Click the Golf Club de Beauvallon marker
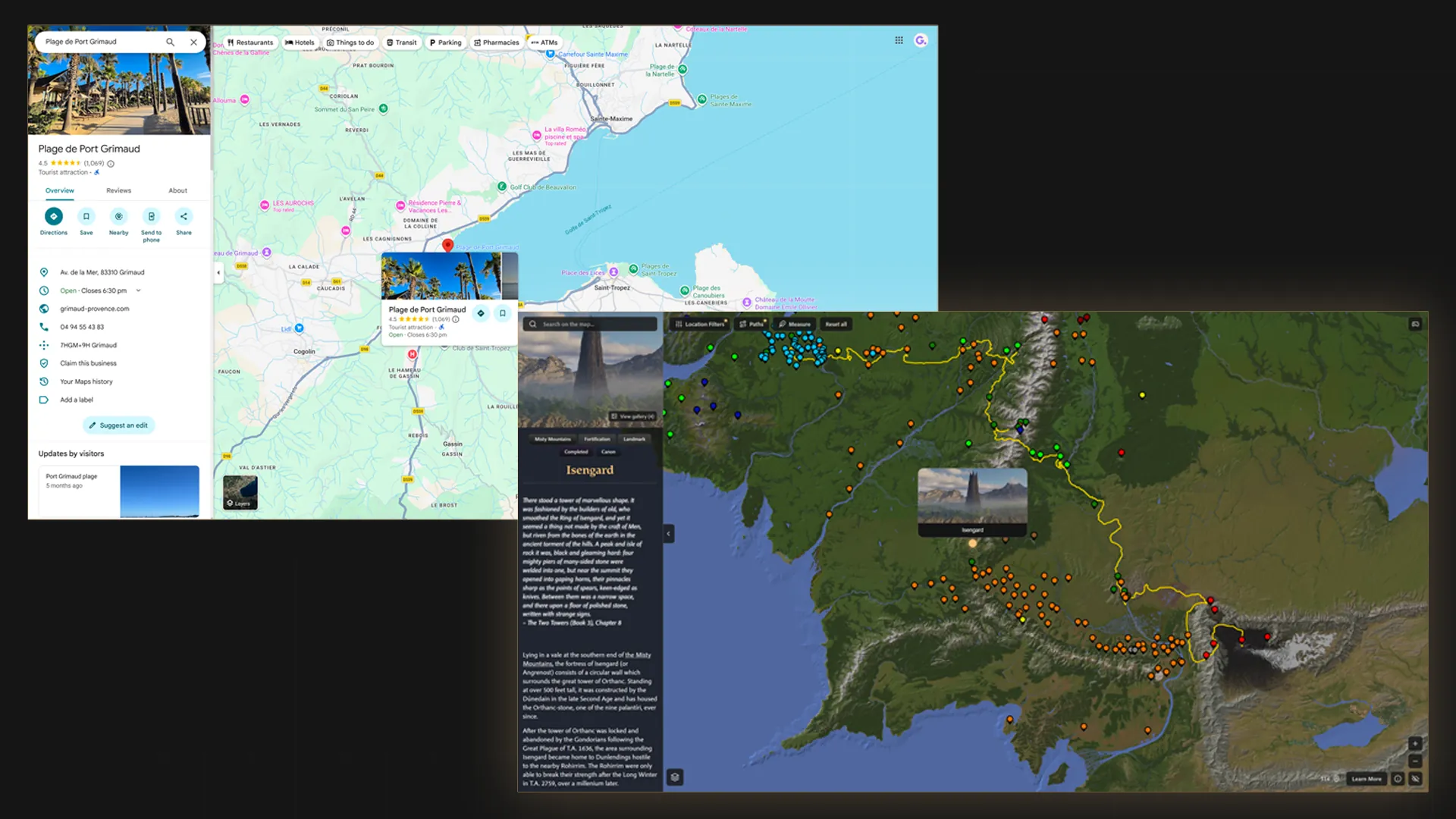1456x819 pixels. click(501, 187)
